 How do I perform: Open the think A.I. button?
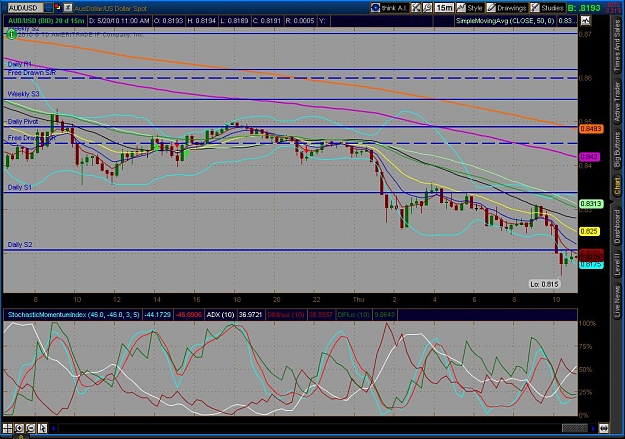[x=389, y=8]
